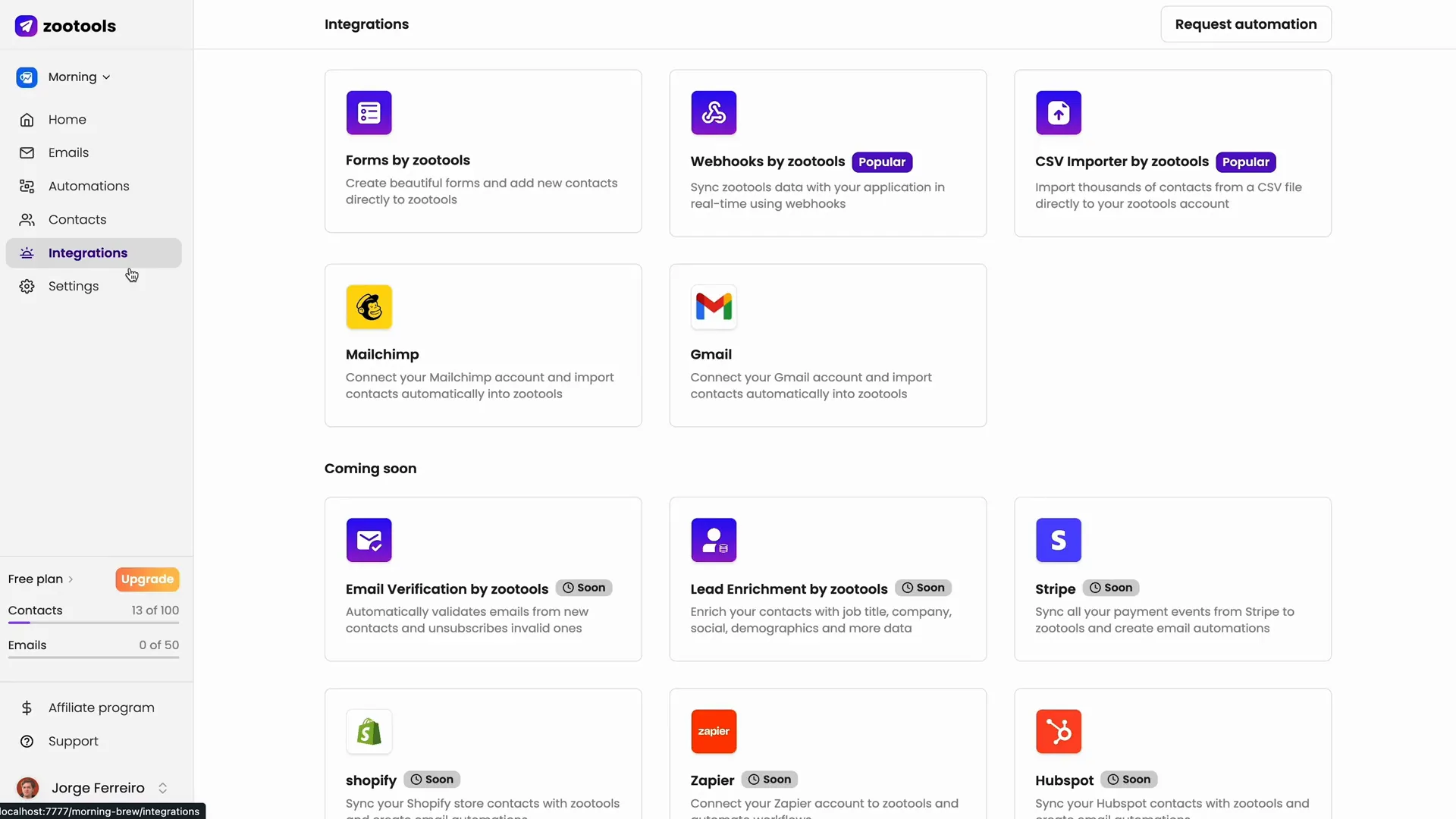Click the Webhooks by zootools icon

click(x=714, y=113)
